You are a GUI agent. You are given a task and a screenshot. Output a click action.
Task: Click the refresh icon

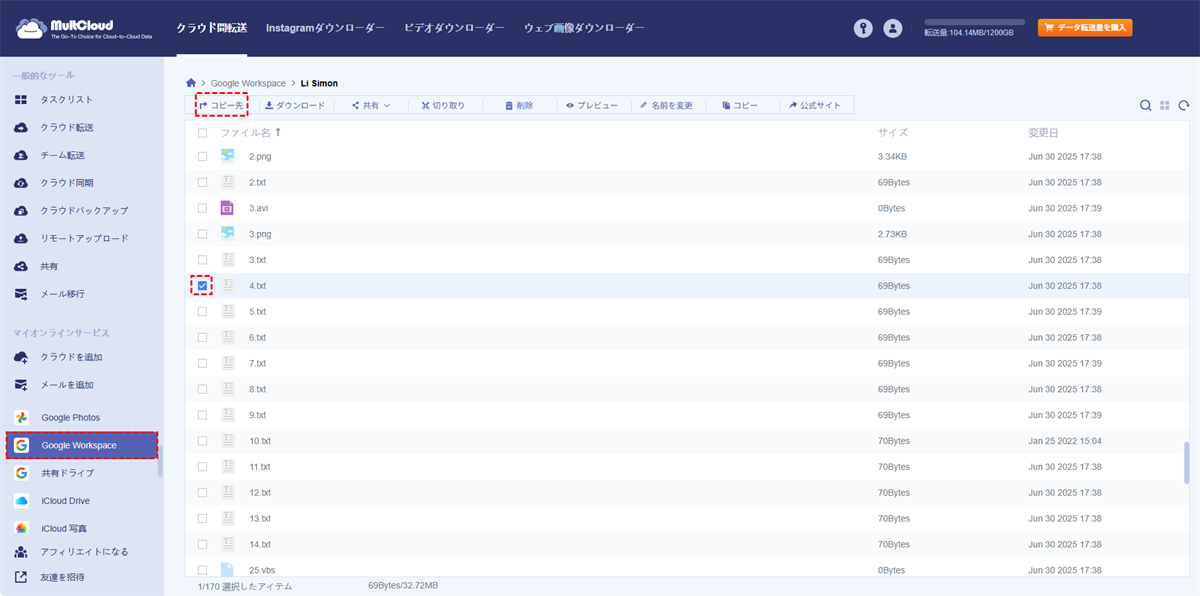coord(1184,105)
